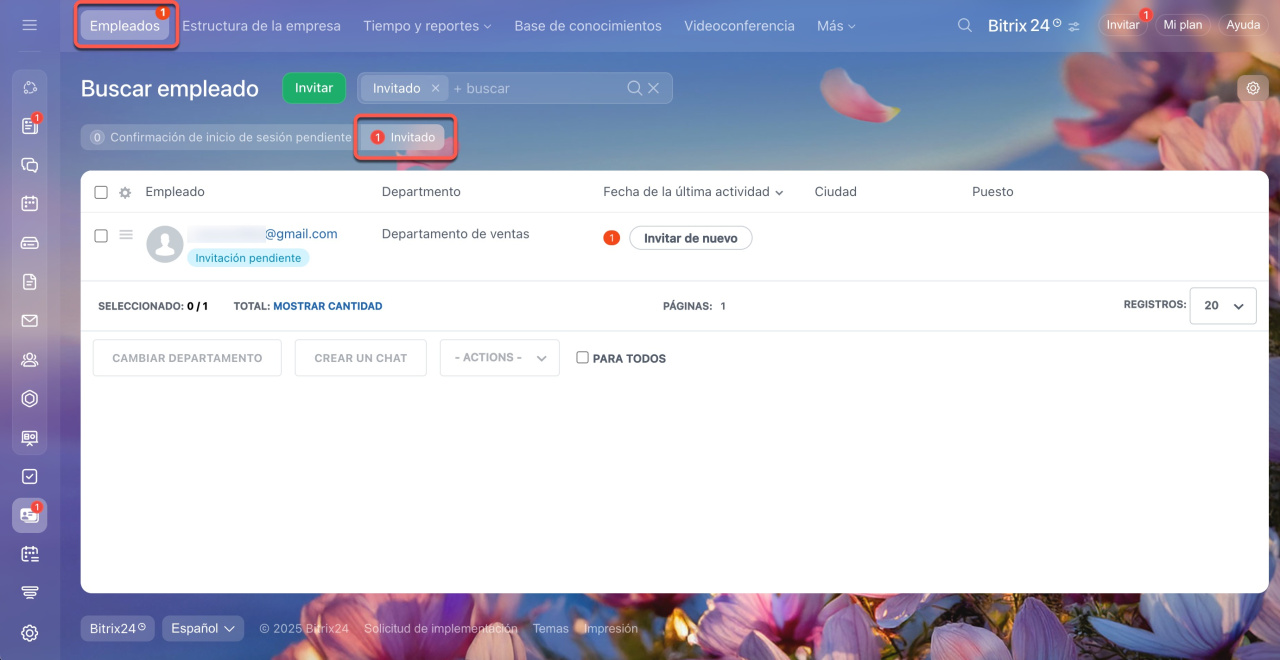
Task: Open the Registros 20 dropdown
Action: pos(1223,306)
